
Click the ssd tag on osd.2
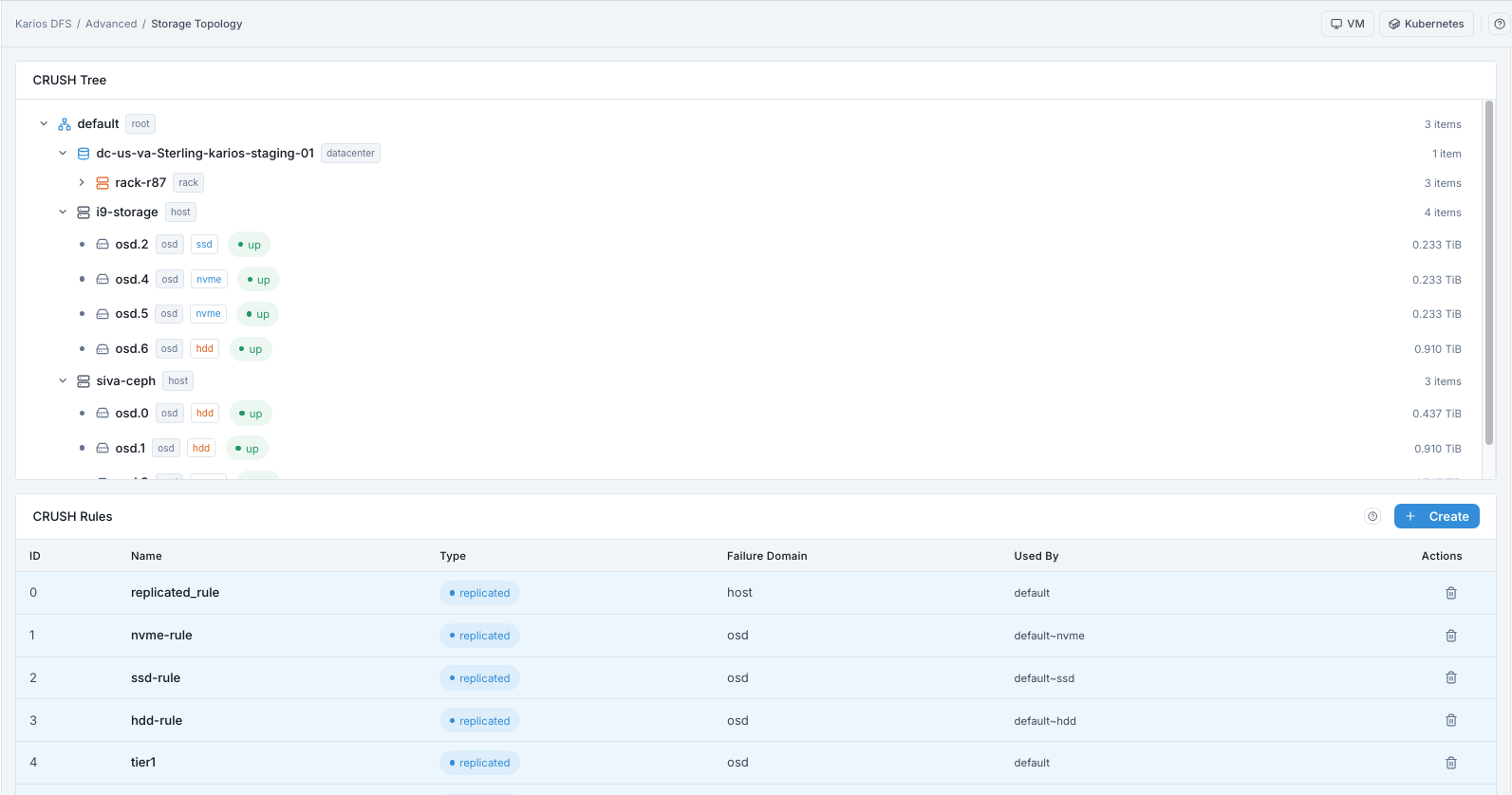pos(204,245)
